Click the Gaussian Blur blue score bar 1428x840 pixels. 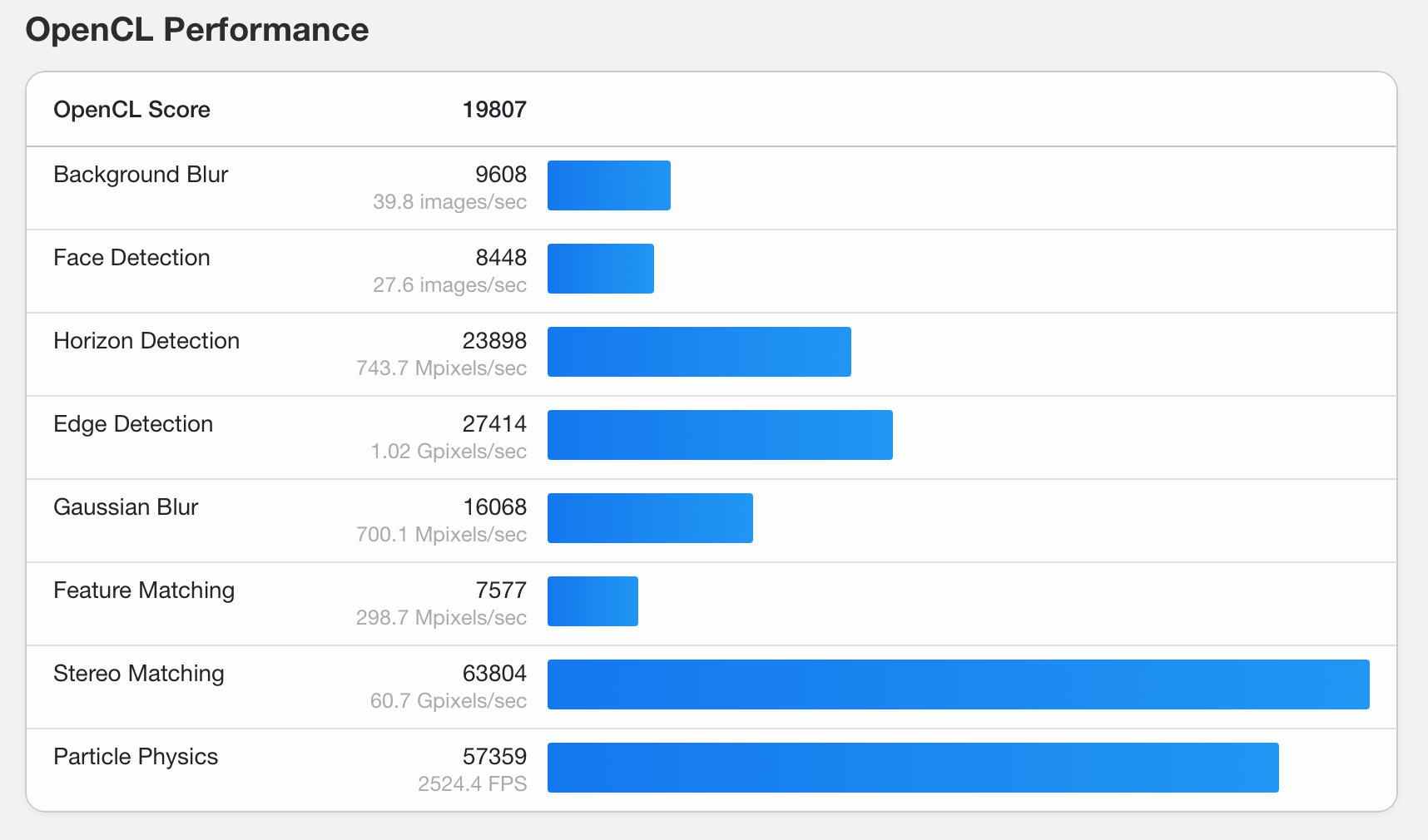coord(650,518)
